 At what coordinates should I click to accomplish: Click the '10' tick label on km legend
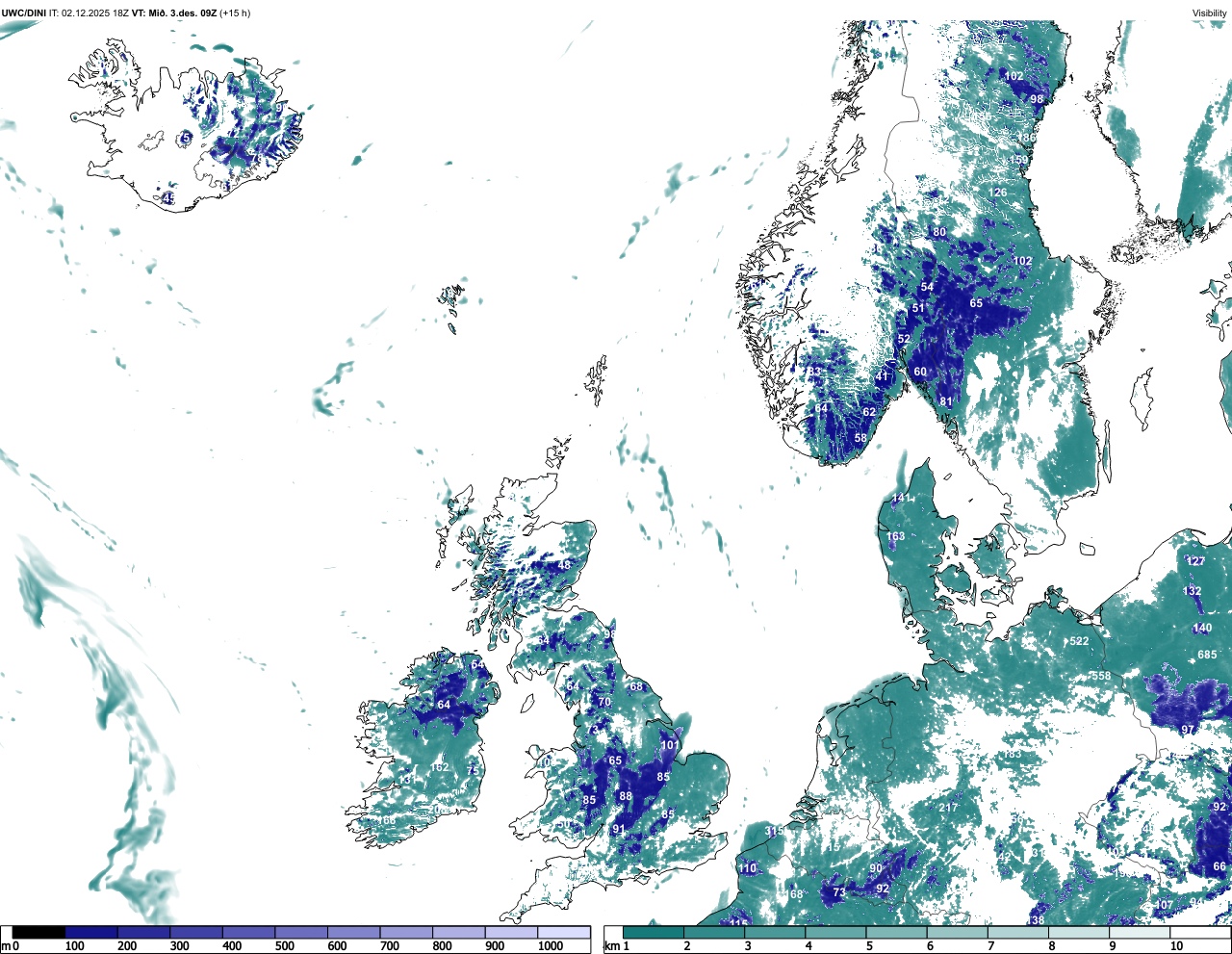tap(1176, 946)
